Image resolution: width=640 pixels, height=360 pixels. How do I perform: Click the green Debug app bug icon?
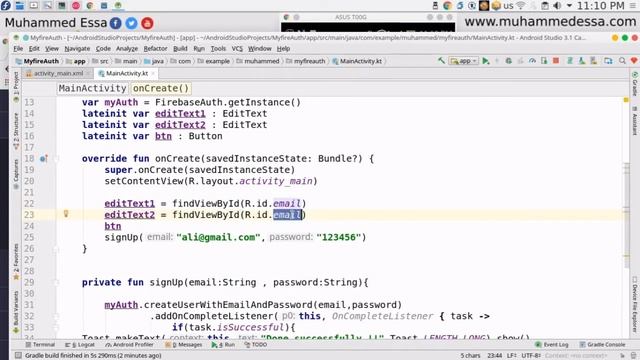tap(509, 61)
